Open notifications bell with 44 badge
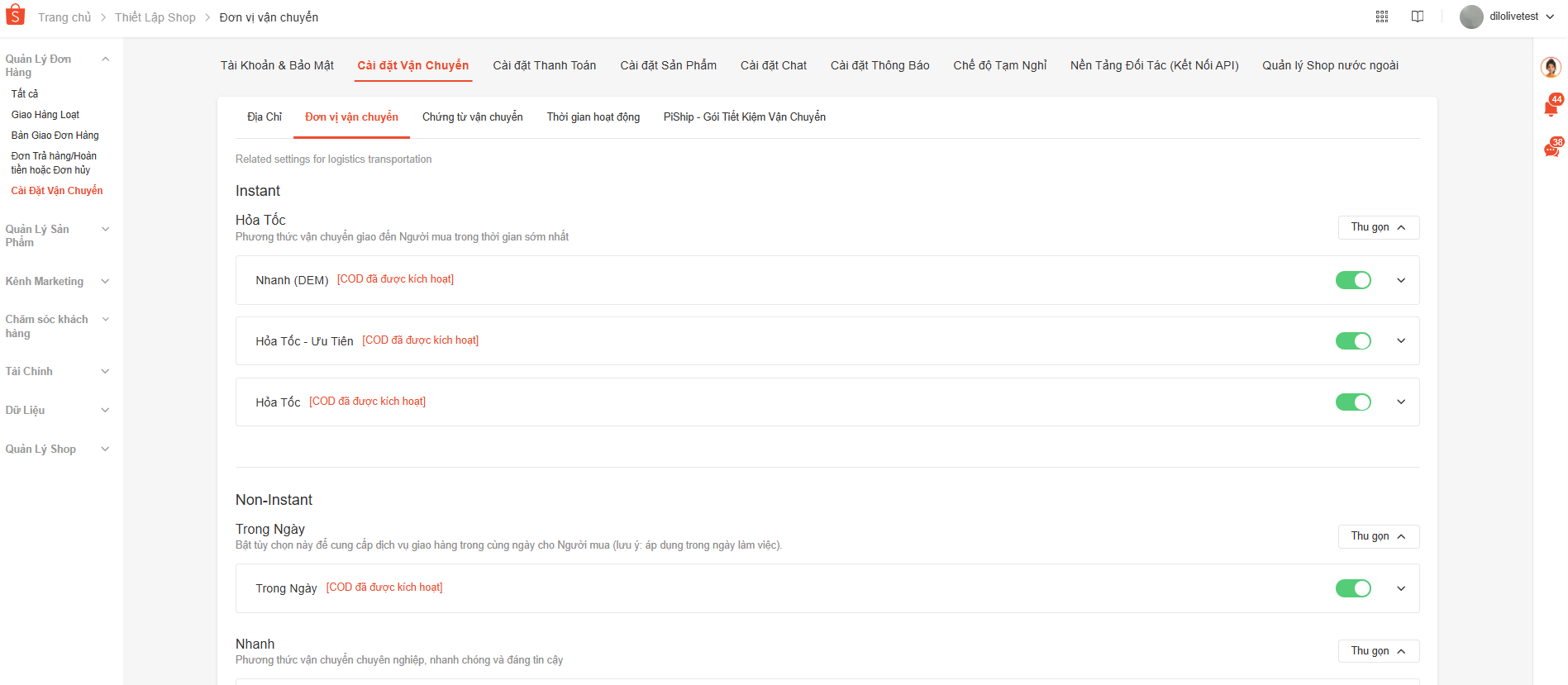The width and height of the screenshot is (1568, 685). (1551, 107)
